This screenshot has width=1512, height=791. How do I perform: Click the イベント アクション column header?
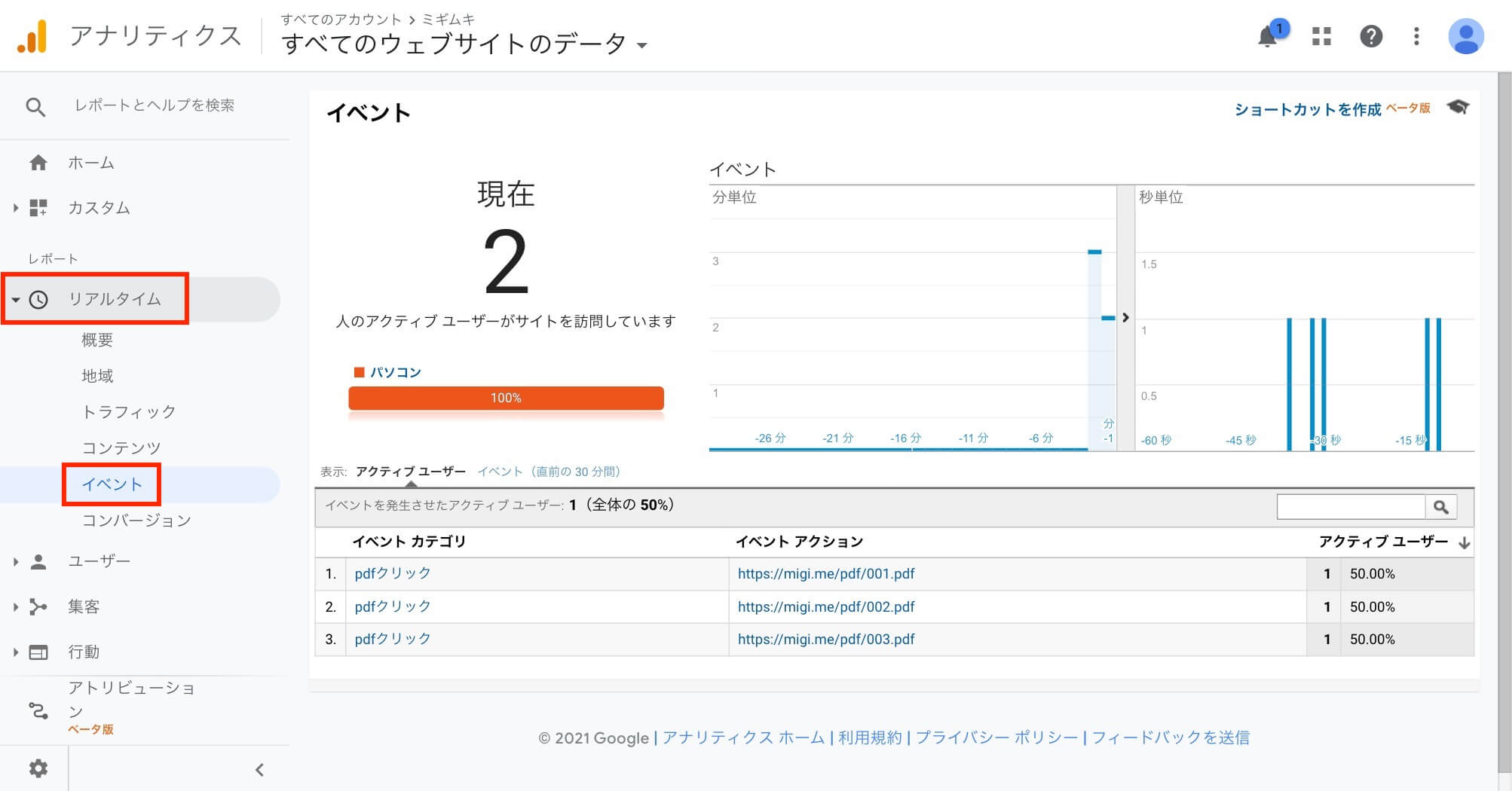[x=799, y=542]
